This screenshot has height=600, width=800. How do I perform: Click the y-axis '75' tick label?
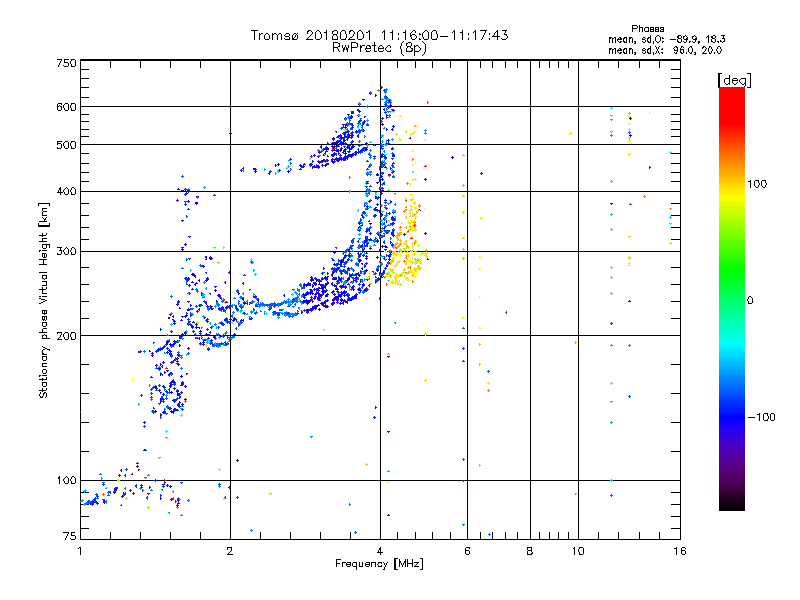70,536
